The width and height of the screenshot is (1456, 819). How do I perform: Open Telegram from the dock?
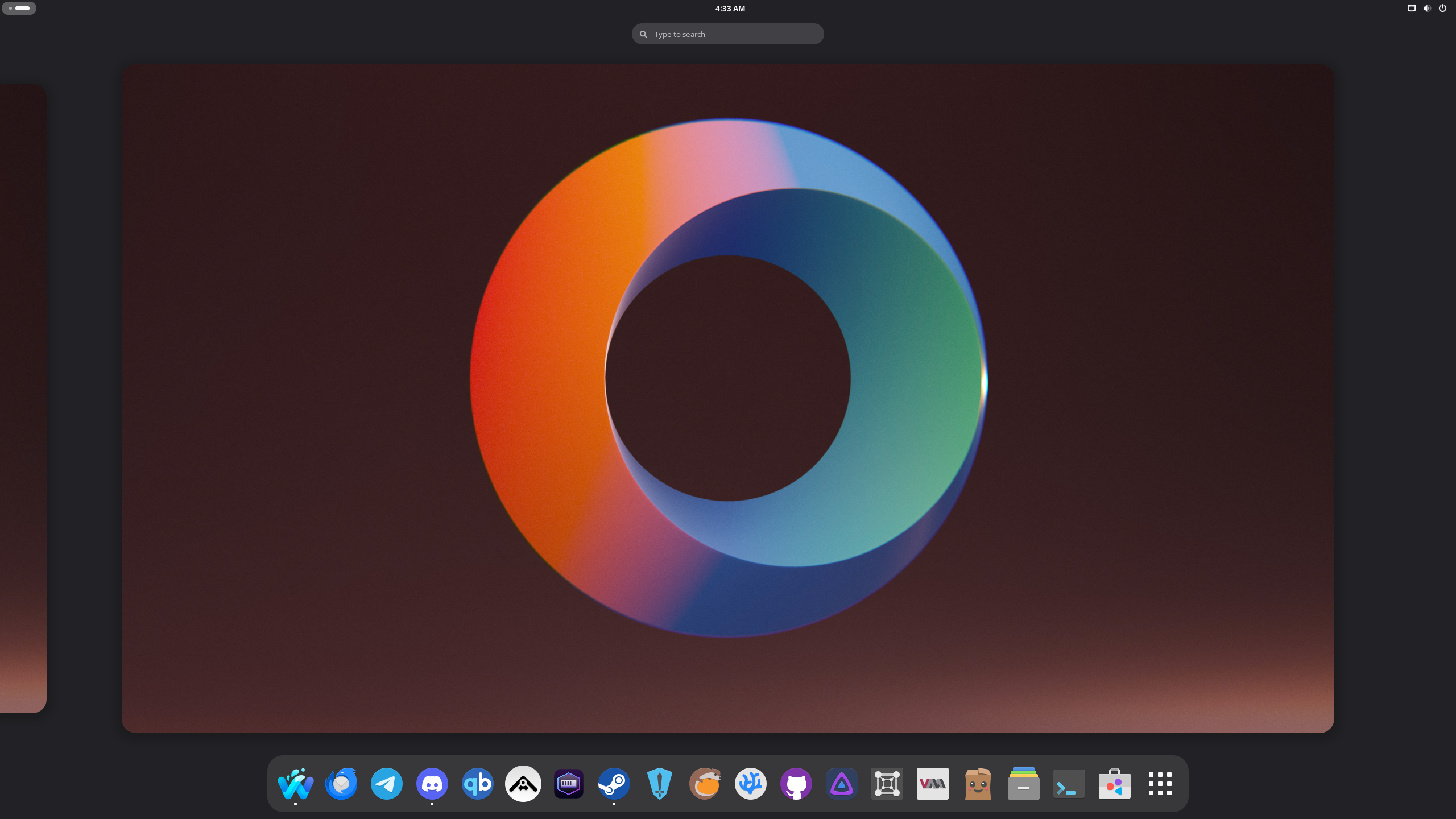pyautogui.click(x=386, y=784)
